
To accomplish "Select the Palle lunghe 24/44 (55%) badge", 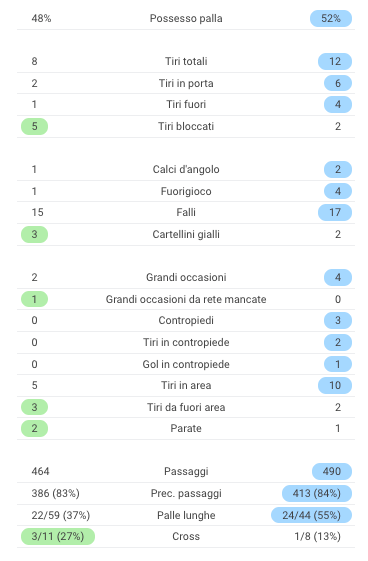I will [x=311, y=515].
